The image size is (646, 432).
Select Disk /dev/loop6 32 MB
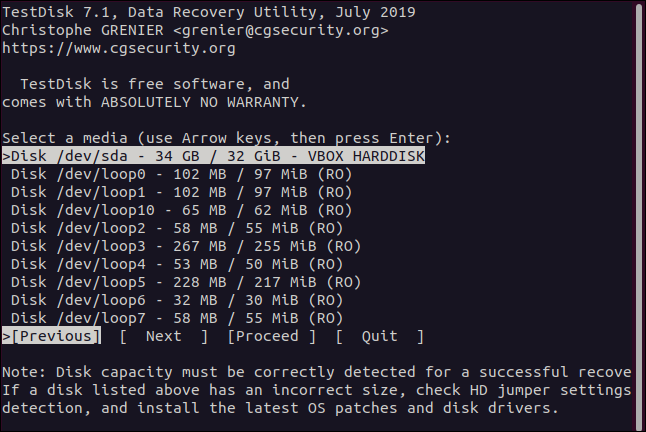click(x=177, y=300)
